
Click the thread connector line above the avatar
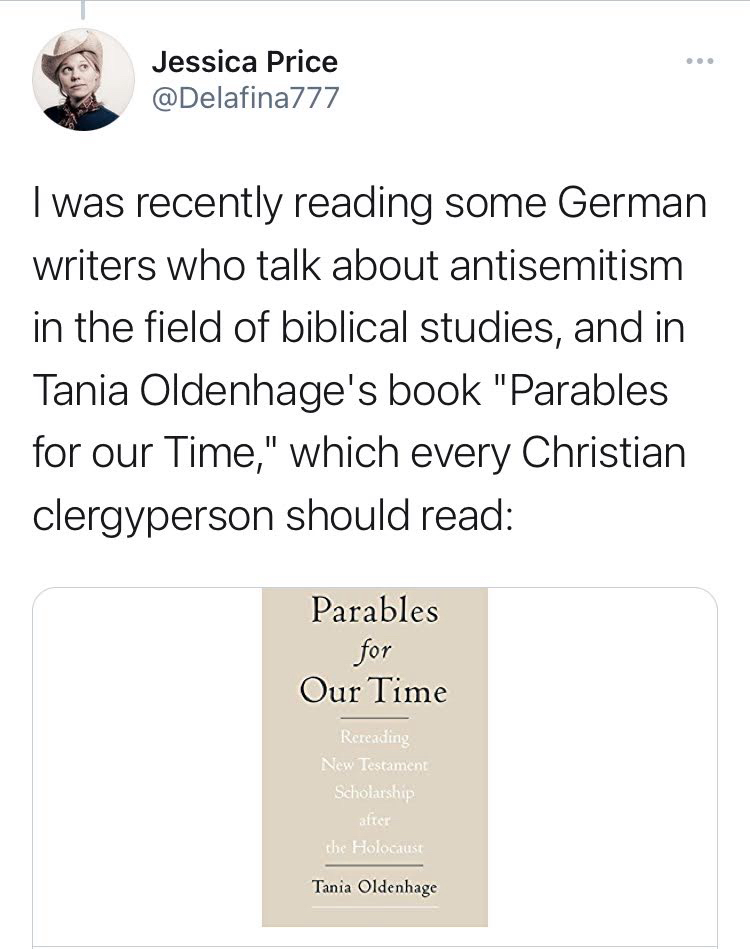click(x=82, y=10)
